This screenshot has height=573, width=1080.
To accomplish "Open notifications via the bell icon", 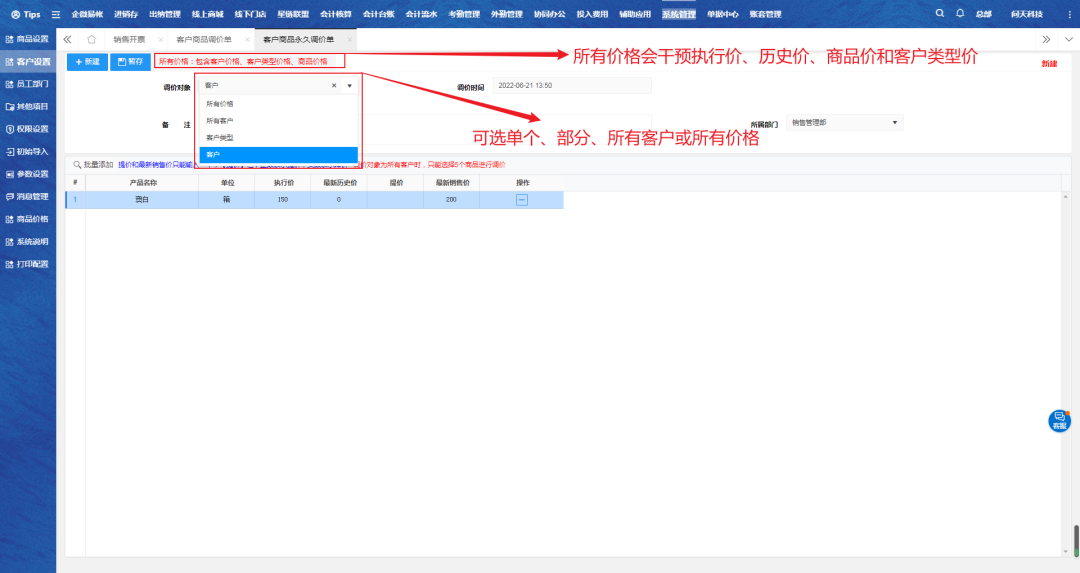I will pos(960,14).
